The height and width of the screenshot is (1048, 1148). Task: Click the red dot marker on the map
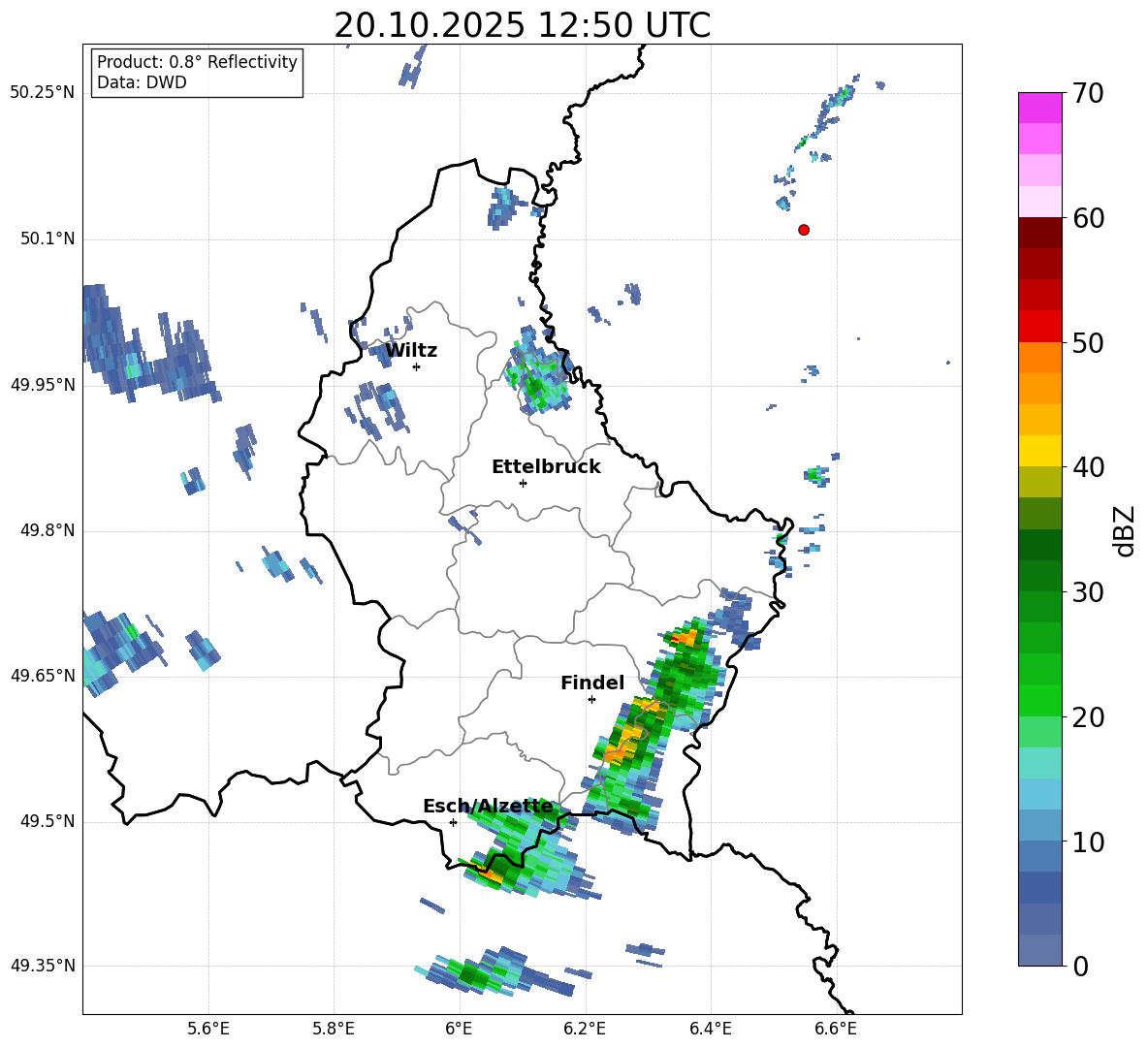804,230
